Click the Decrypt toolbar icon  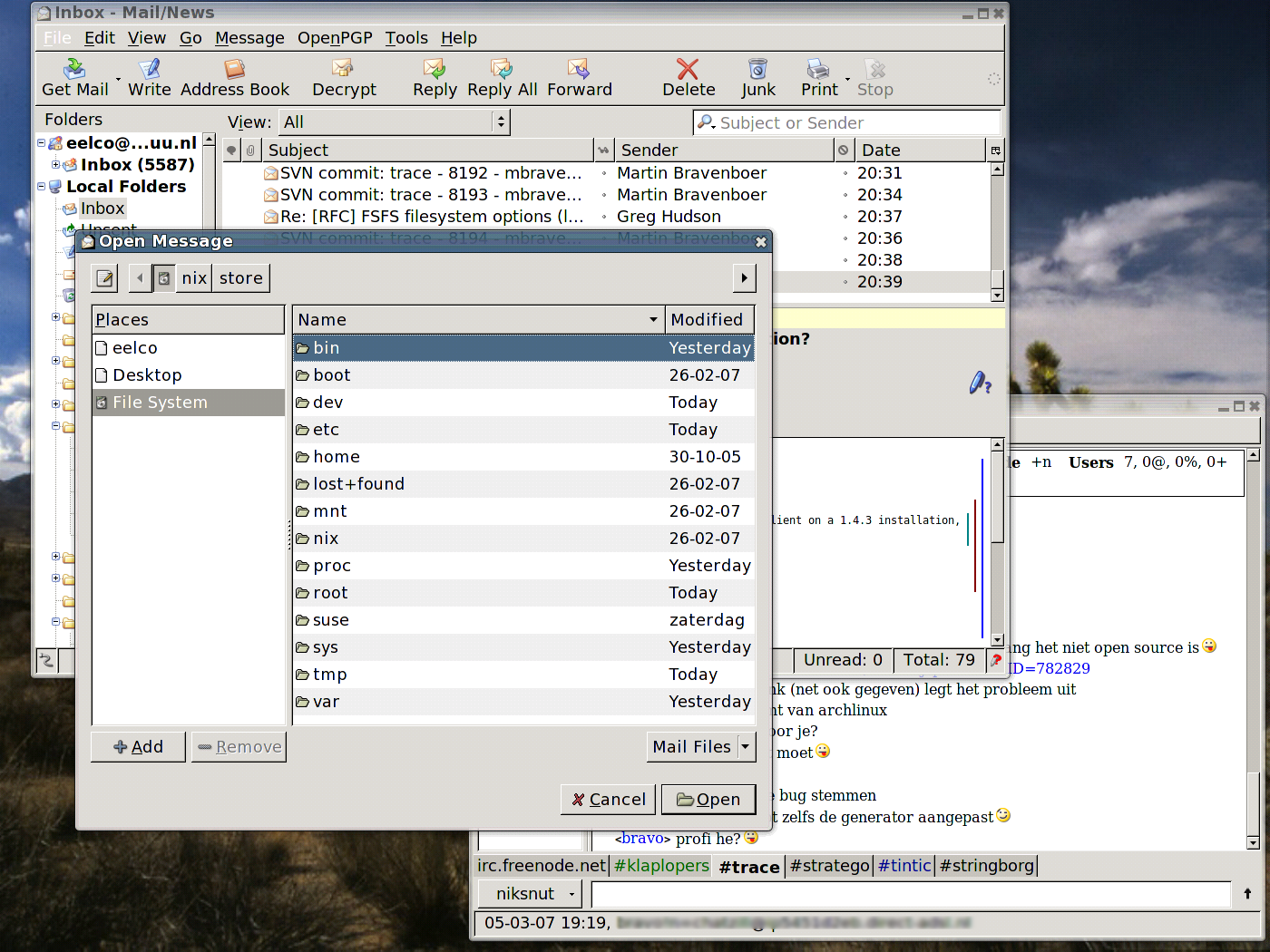pyautogui.click(x=343, y=69)
